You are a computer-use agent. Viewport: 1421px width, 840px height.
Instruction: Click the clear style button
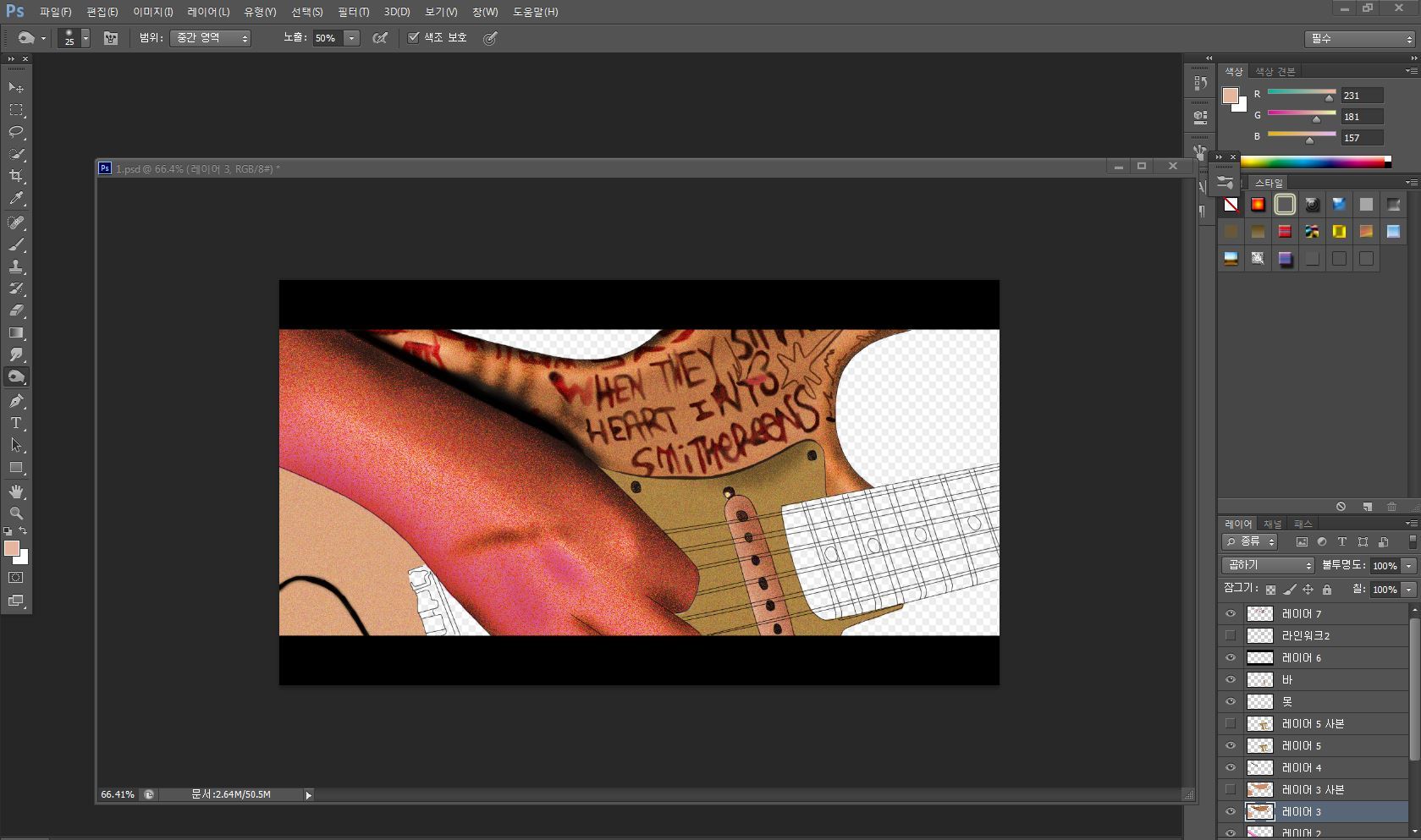click(1341, 507)
